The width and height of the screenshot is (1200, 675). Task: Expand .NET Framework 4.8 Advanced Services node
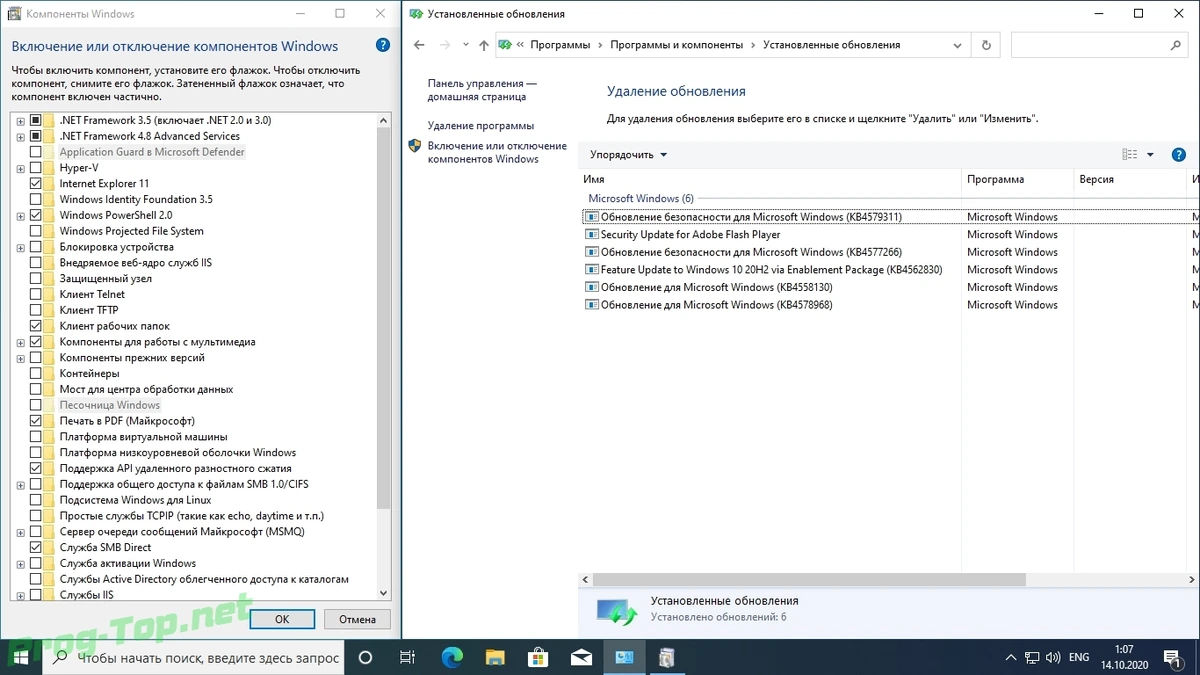coord(20,136)
